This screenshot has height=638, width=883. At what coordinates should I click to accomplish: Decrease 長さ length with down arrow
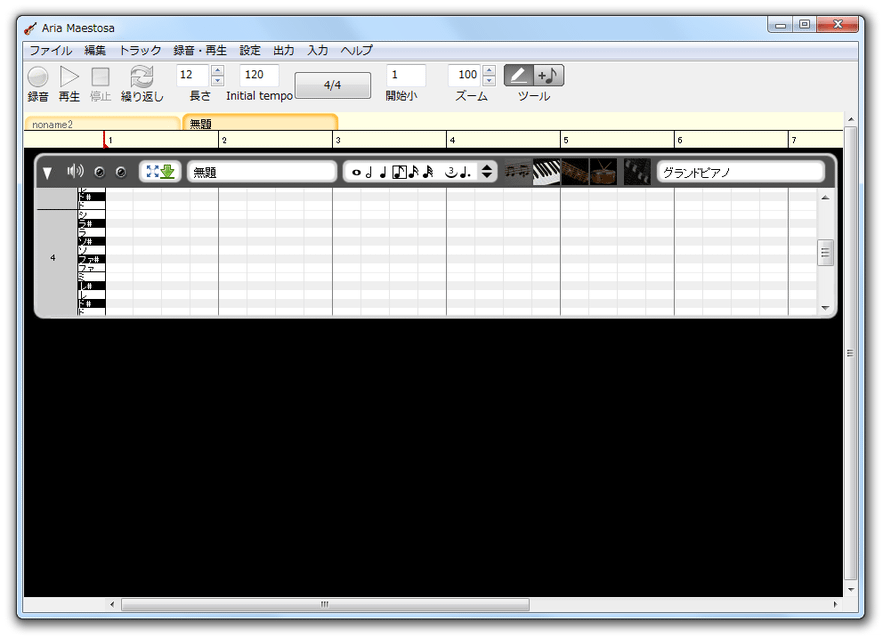click(217, 81)
